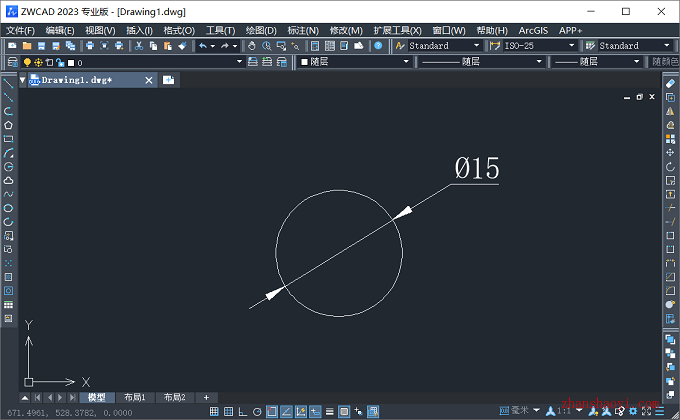Toggle the layer on/off lightbulb icon

click(27, 62)
